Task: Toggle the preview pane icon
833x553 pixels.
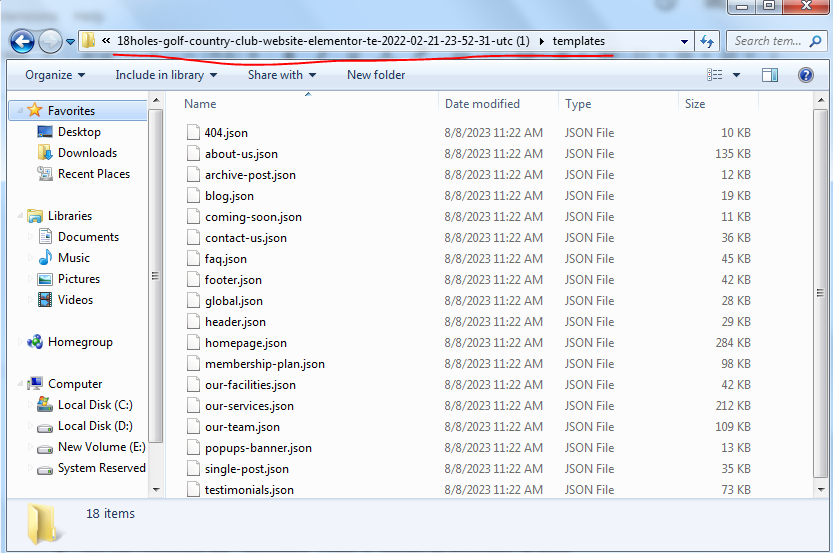Action: click(x=770, y=75)
